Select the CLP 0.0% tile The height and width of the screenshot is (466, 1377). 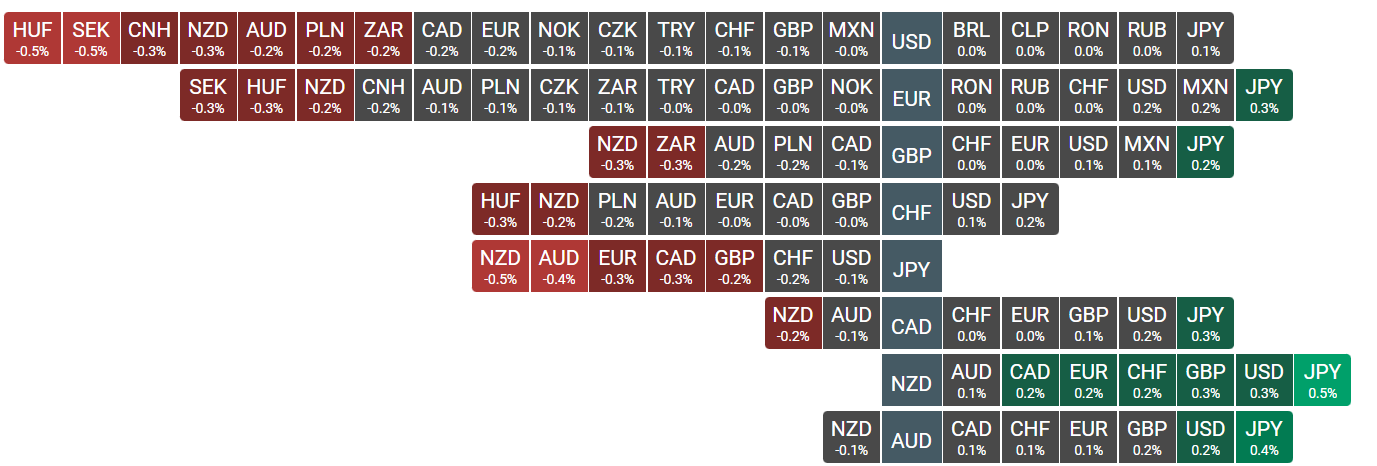point(1029,38)
